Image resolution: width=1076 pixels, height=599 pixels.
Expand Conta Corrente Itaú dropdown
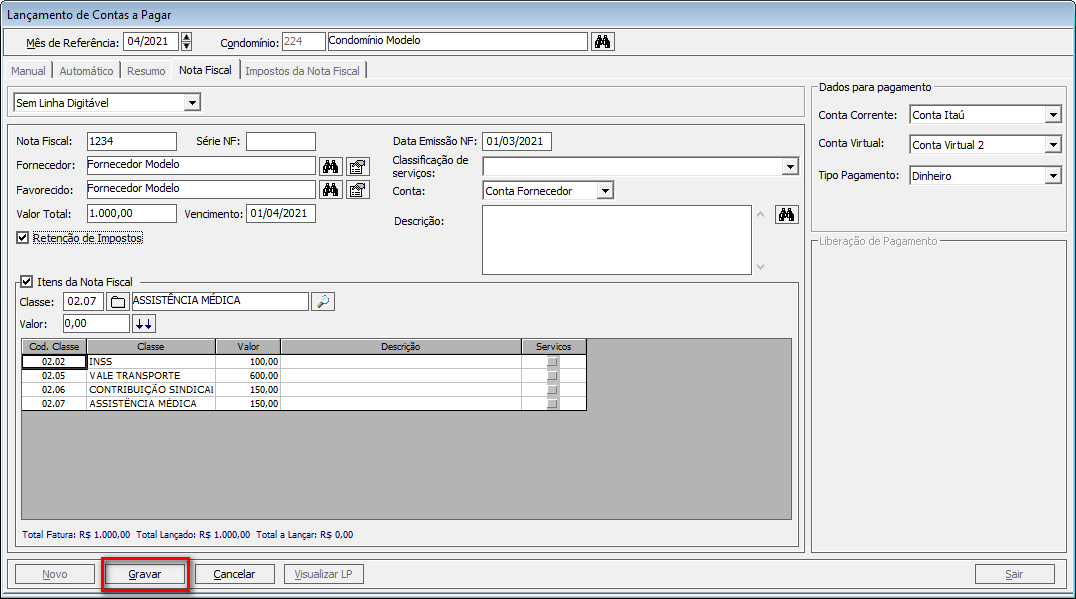[x=1053, y=115]
